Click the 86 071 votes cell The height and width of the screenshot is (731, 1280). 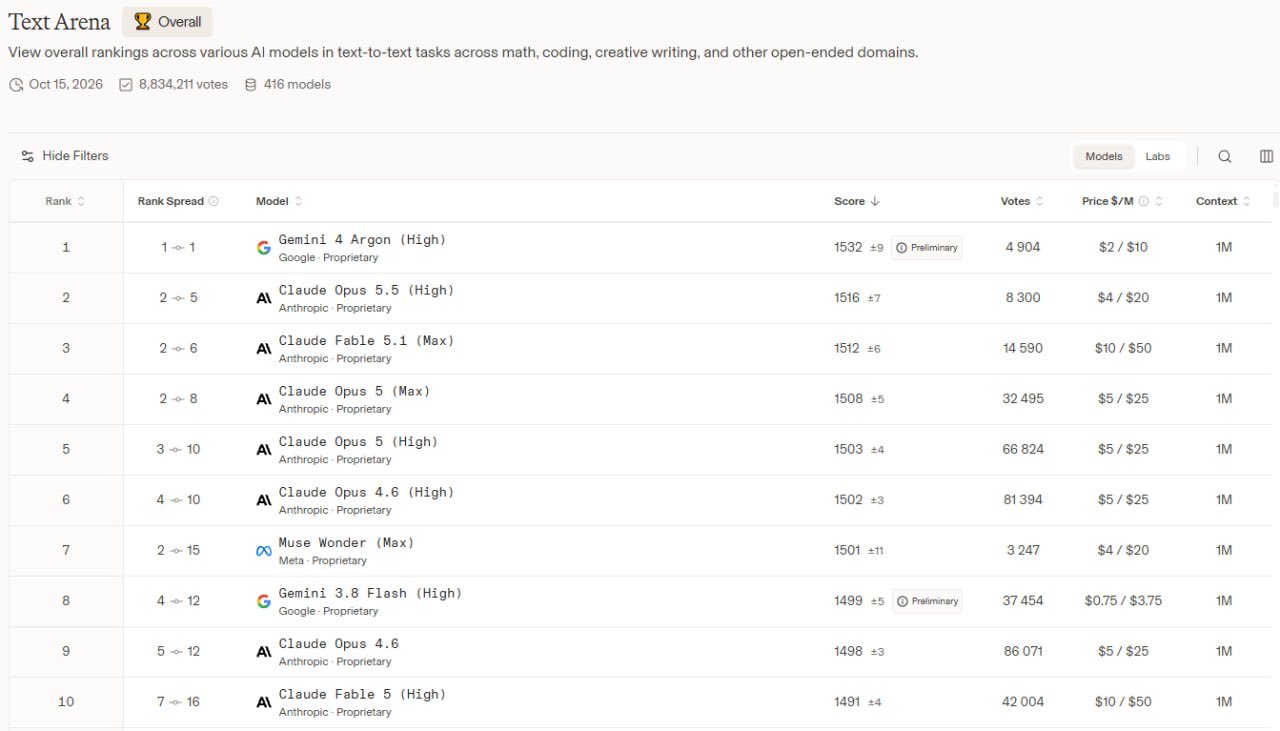click(1022, 651)
